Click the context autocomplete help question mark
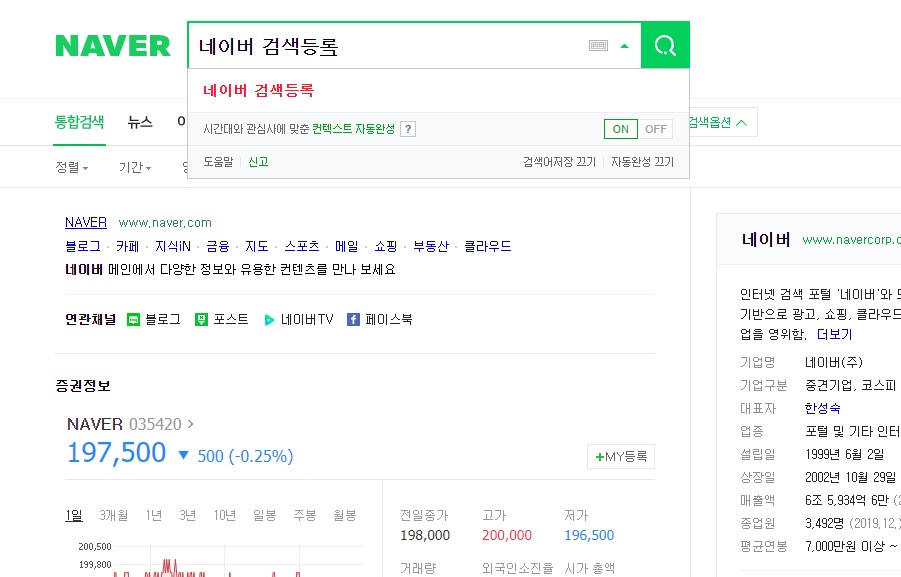This screenshot has width=901, height=577. point(408,129)
